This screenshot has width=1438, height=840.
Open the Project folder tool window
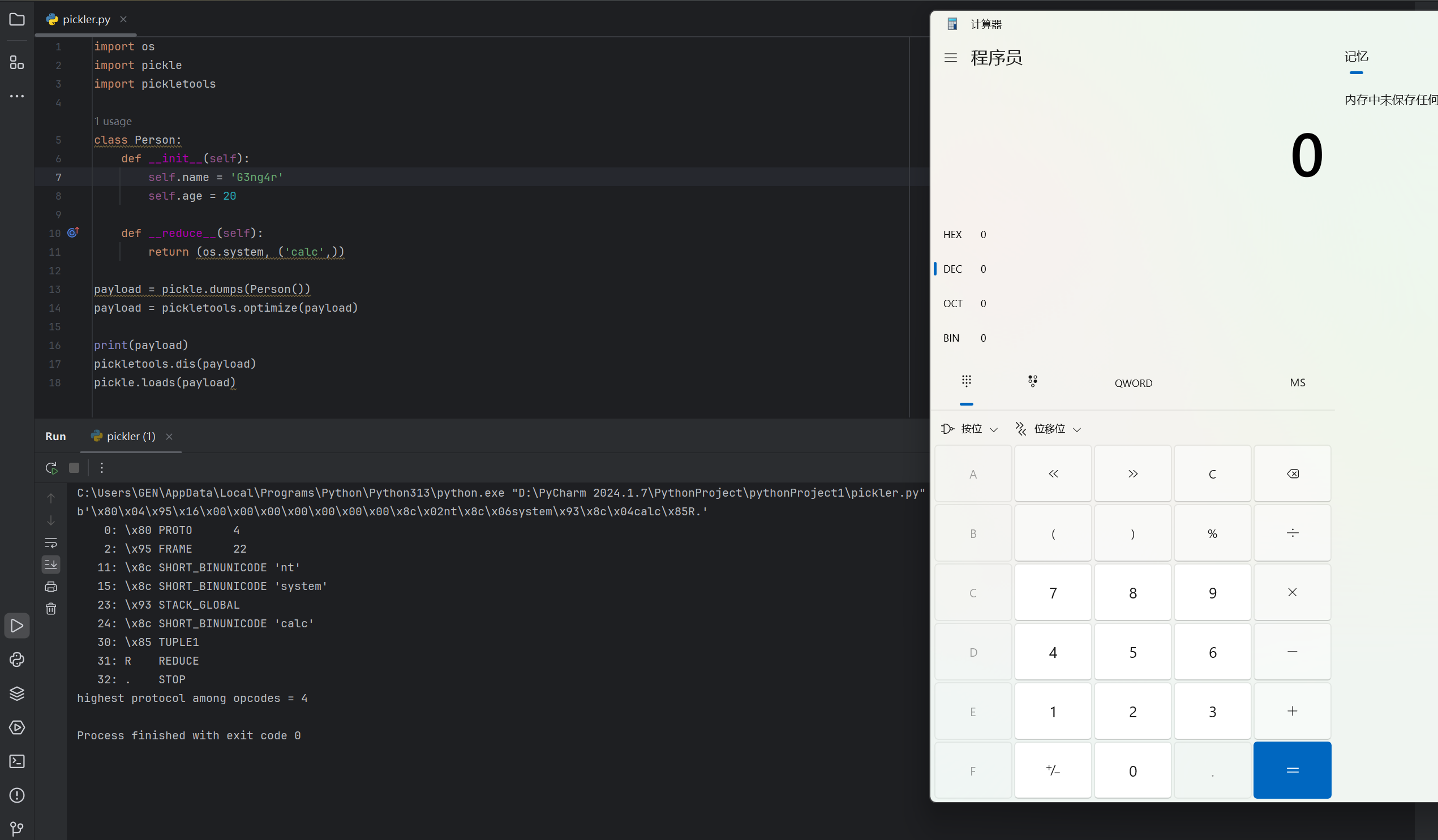tap(17, 19)
